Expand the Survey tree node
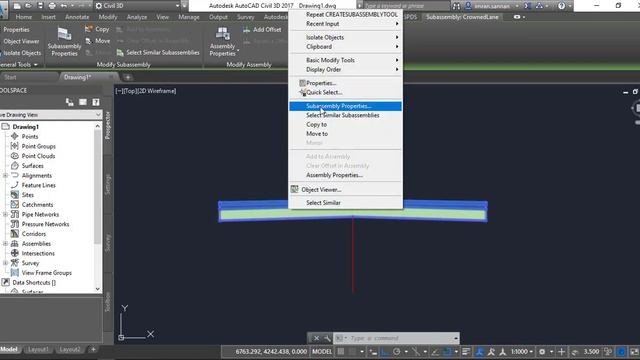The image size is (640, 360). coord(5,263)
